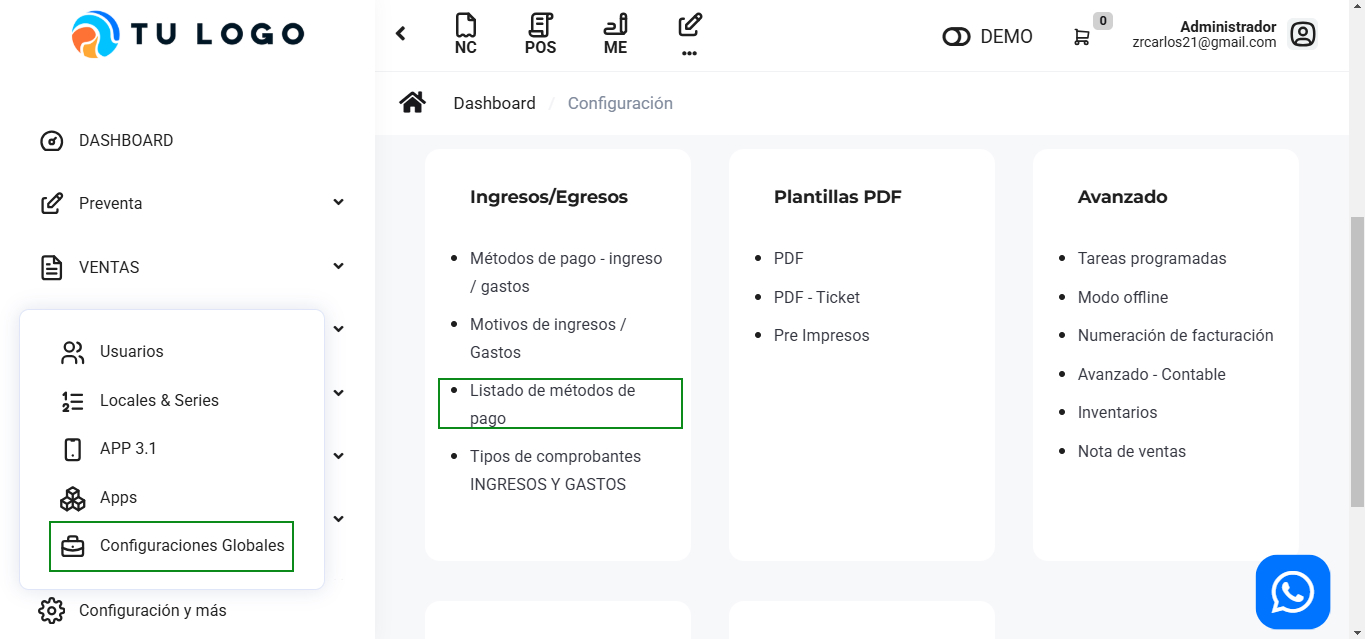The width and height of the screenshot is (1365, 639).
Task: Go to Dashboard breadcrumb link
Action: click(494, 103)
